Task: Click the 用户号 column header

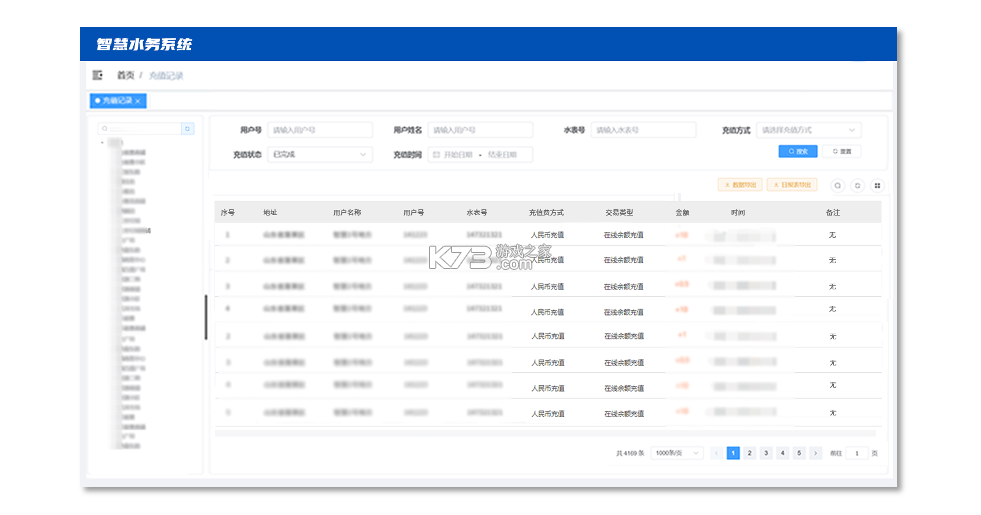Action: pyautogui.click(x=414, y=213)
